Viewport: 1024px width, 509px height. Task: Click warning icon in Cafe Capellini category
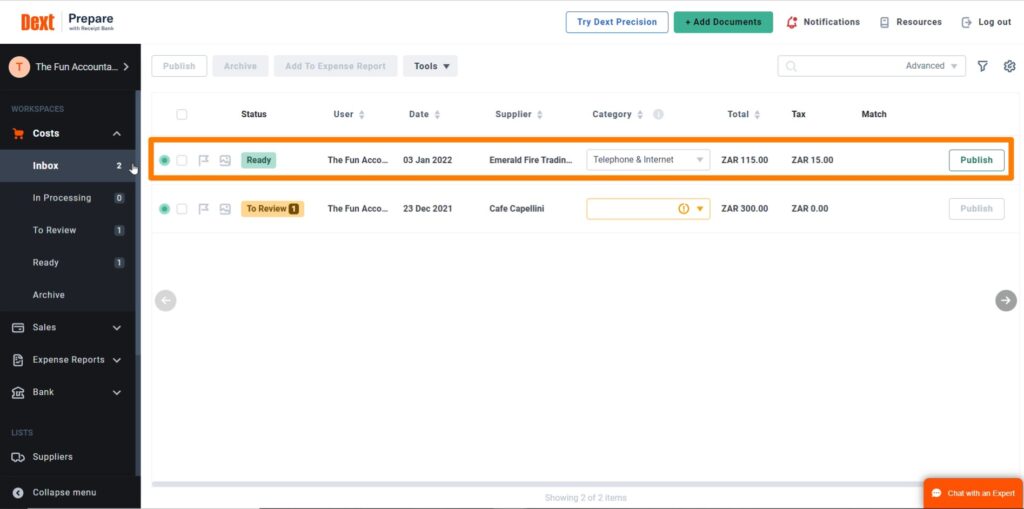684,209
